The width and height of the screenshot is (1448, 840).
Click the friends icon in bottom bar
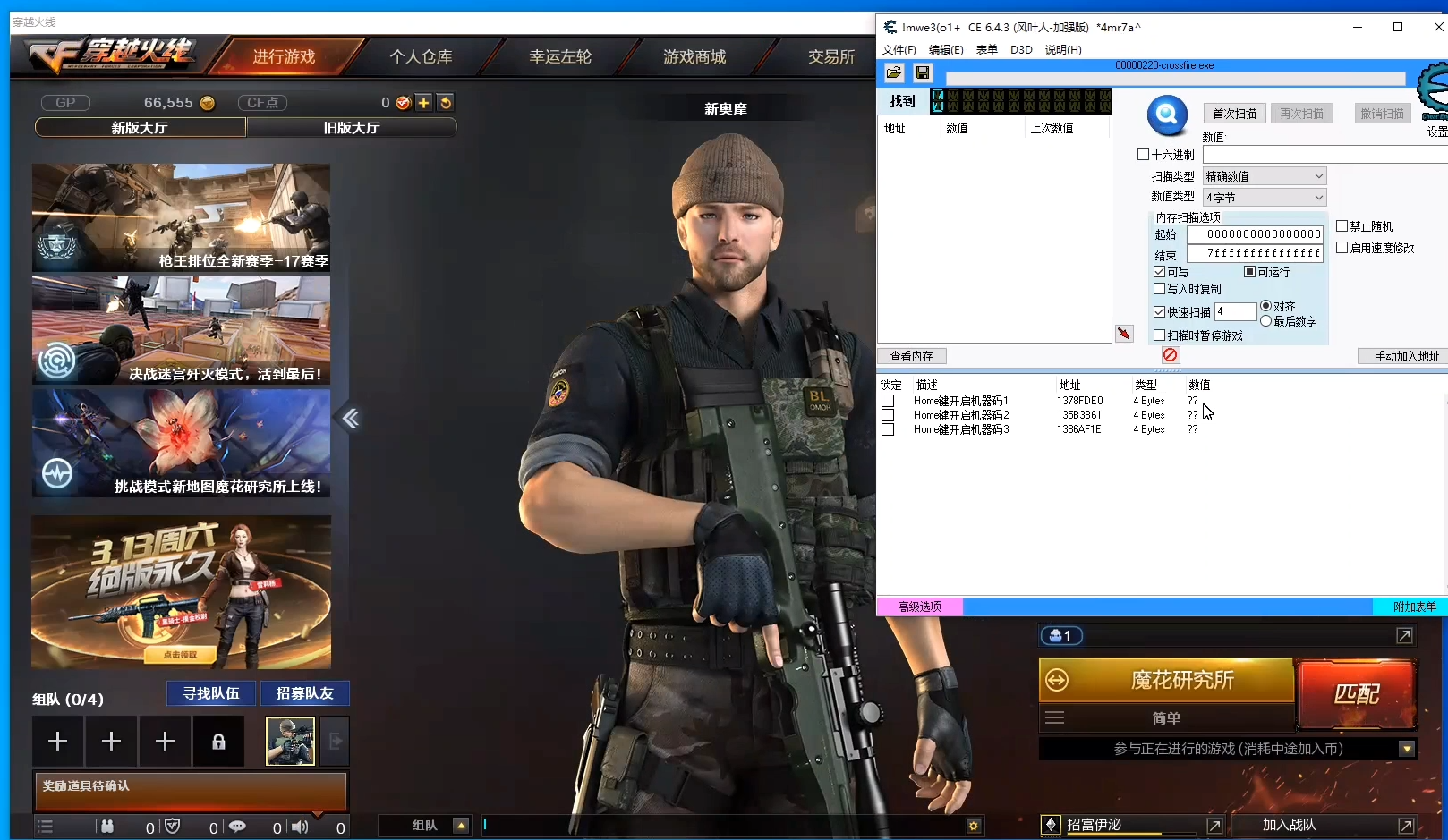[x=107, y=827]
